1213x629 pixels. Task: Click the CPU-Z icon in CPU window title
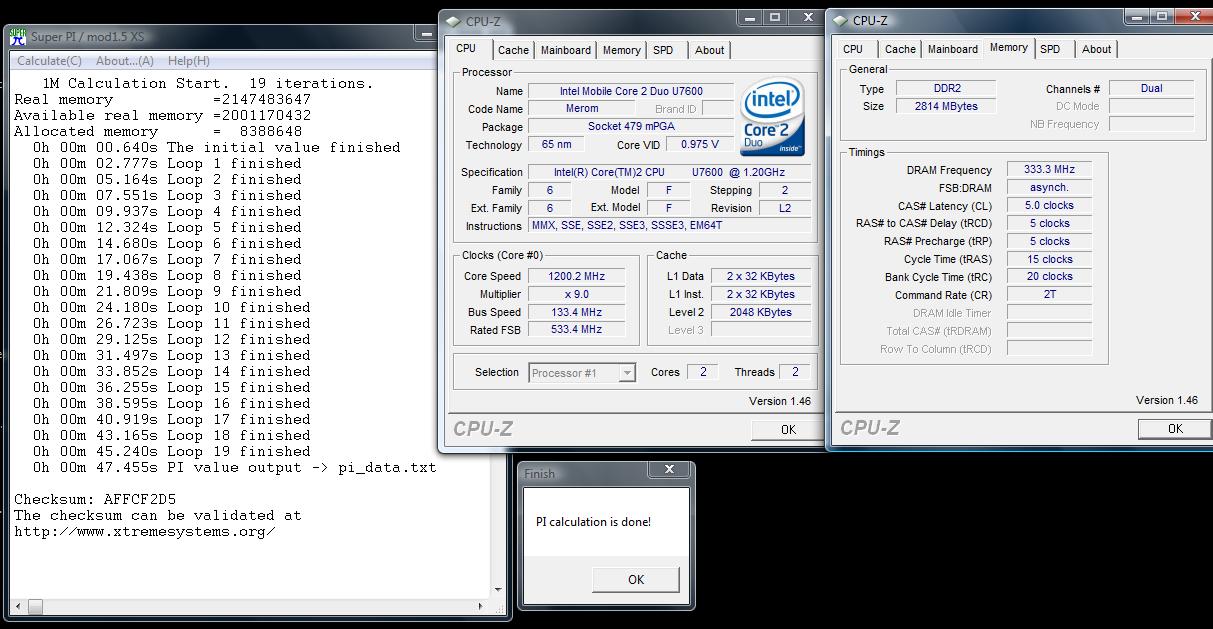pyautogui.click(x=453, y=21)
